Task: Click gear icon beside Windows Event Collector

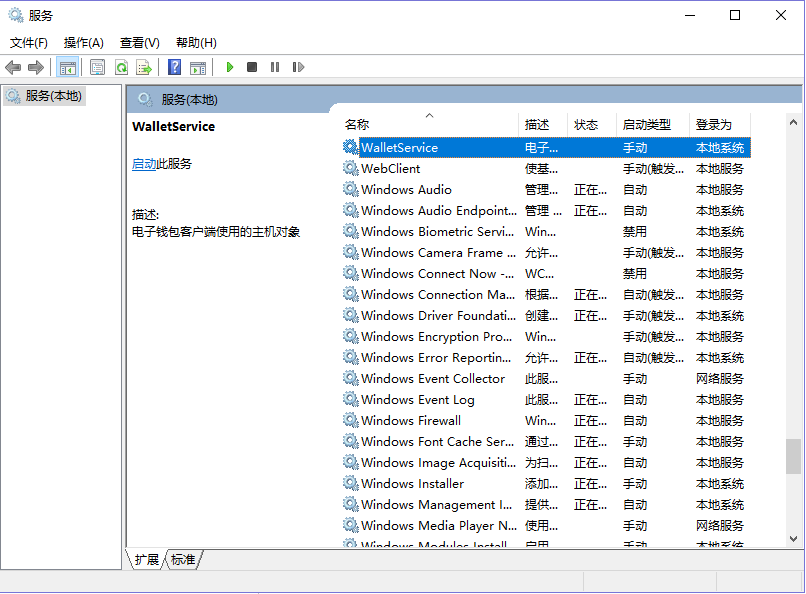Action: [351, 378]
